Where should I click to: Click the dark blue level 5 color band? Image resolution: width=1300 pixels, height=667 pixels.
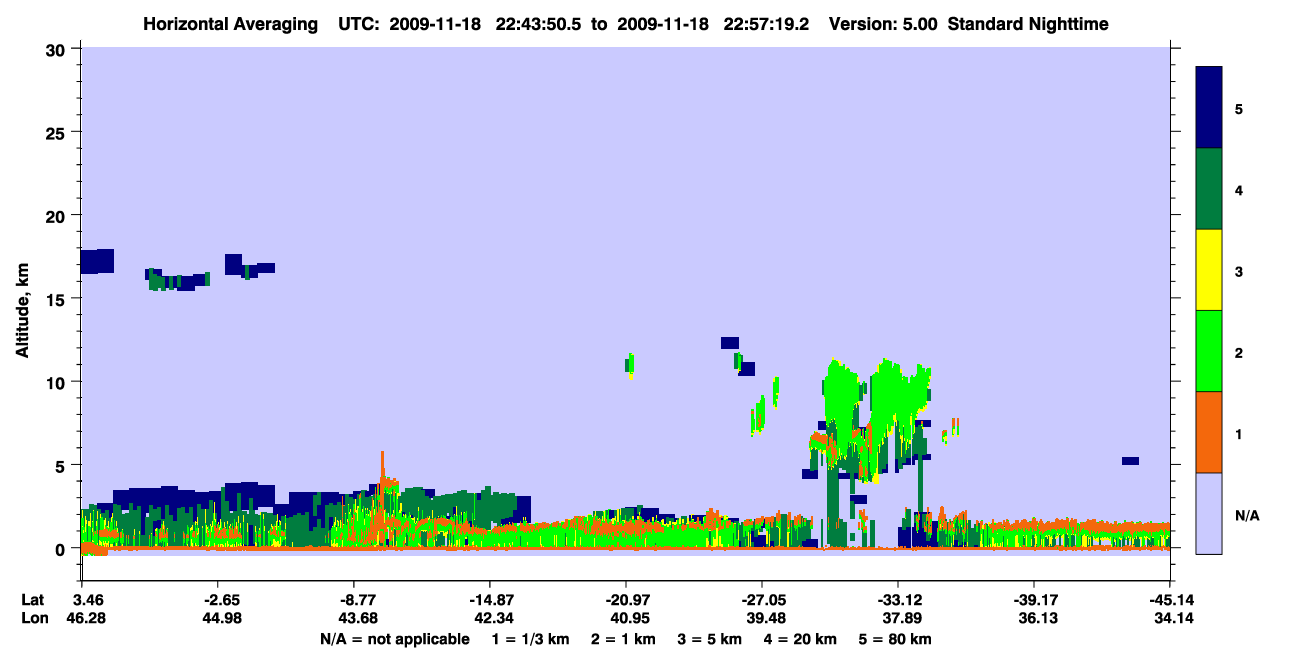click(1209, 107)
